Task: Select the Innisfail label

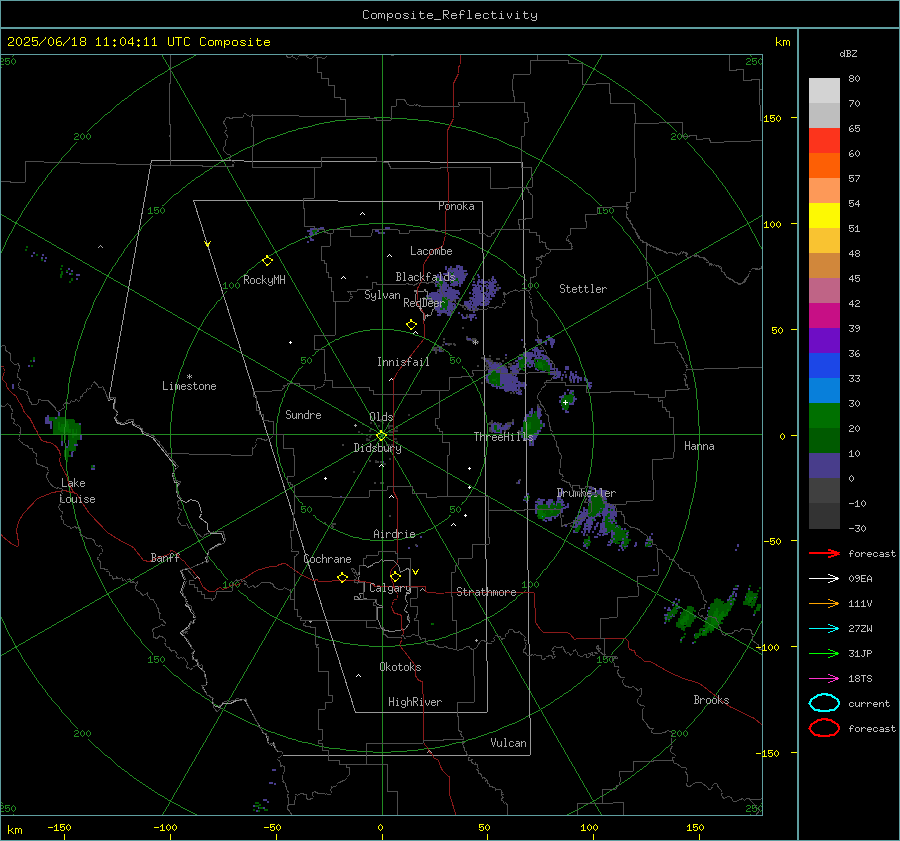Action: (403, 362)
